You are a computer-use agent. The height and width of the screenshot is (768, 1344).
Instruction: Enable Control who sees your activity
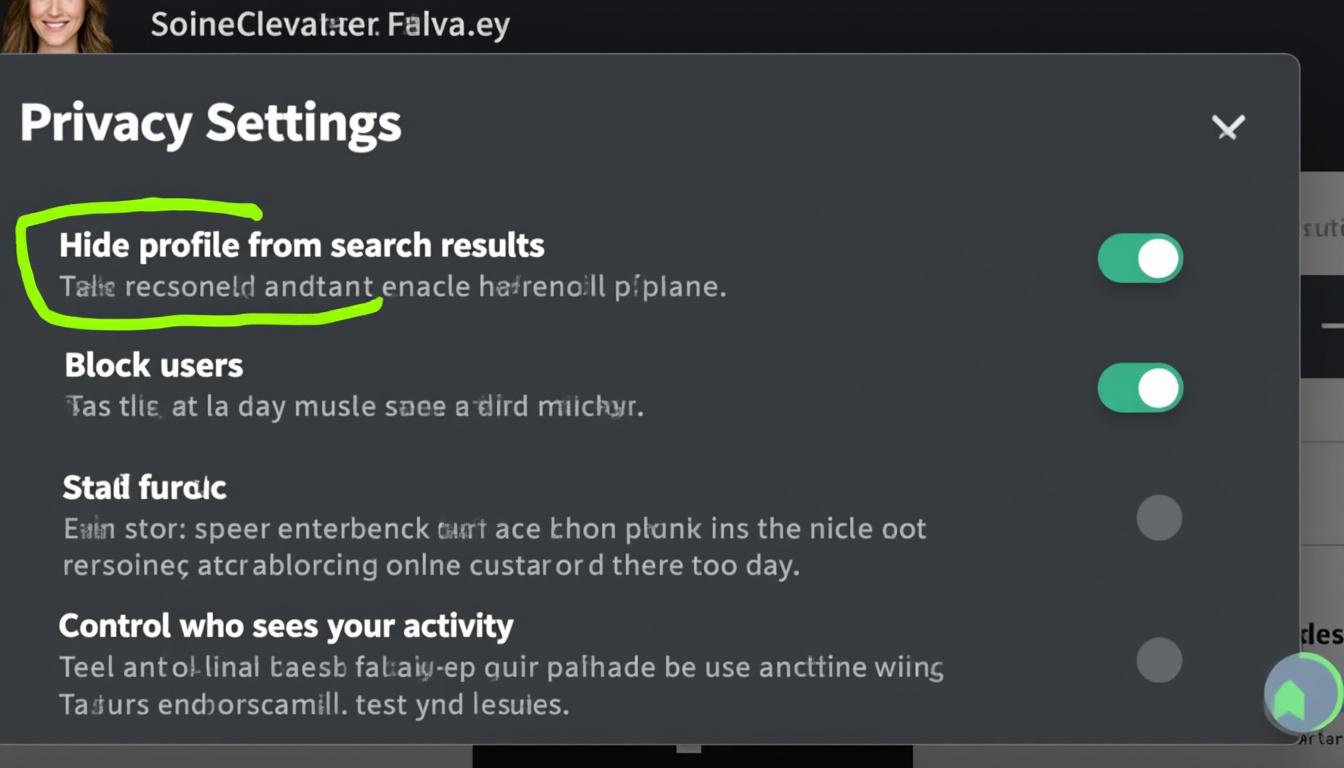pyautogui.click(x=1159, y=660)
